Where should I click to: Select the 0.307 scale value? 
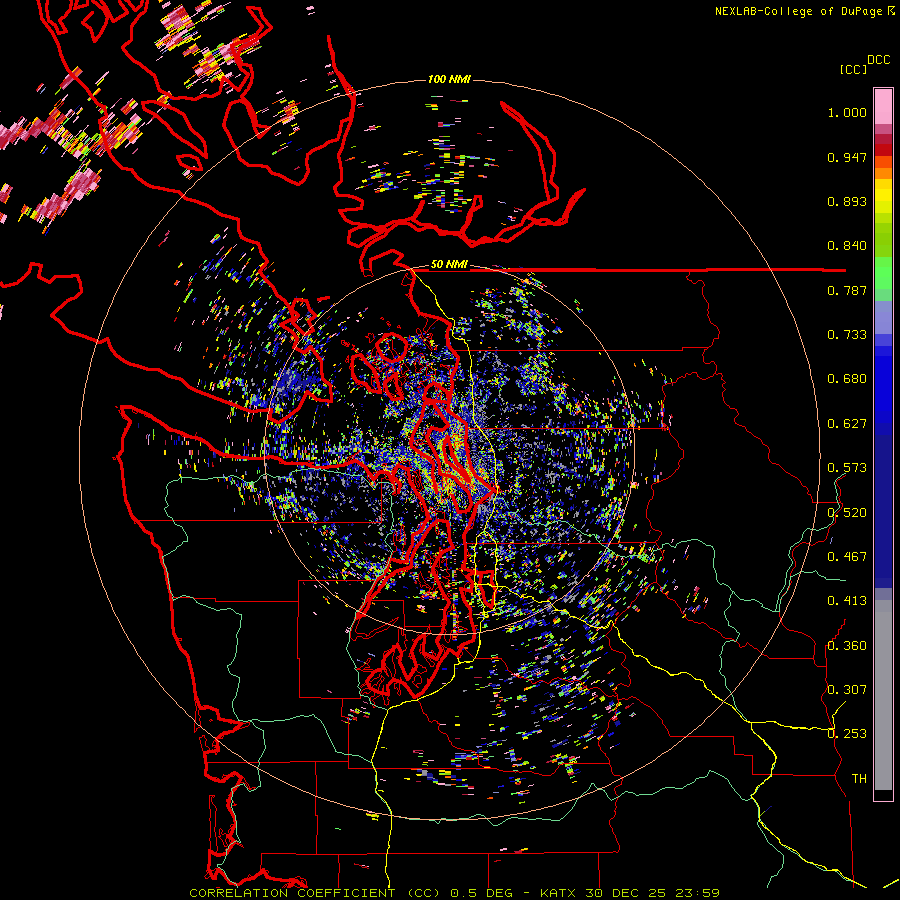[x=847, y=690]
